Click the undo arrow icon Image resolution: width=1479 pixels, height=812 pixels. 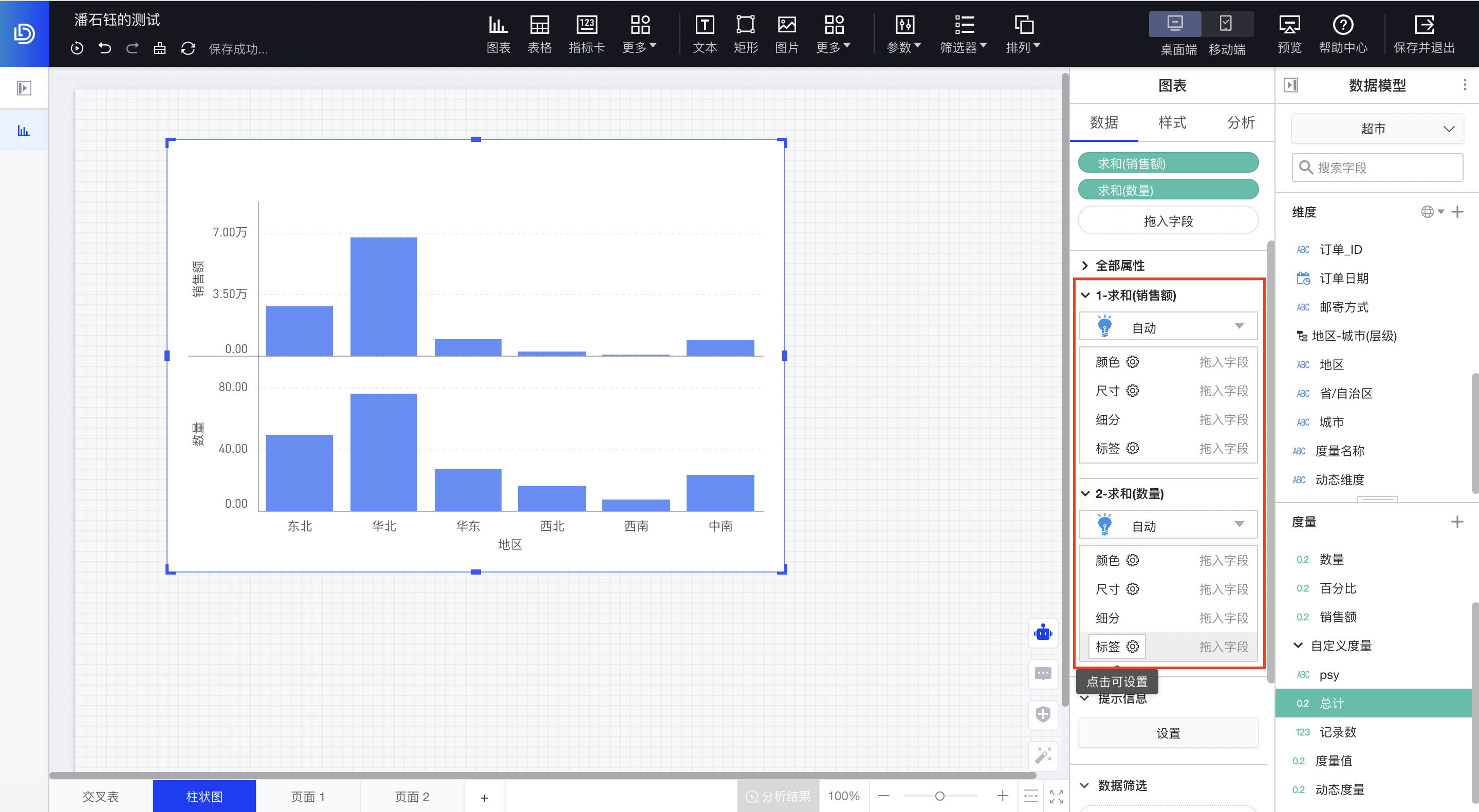coord(104,48)
